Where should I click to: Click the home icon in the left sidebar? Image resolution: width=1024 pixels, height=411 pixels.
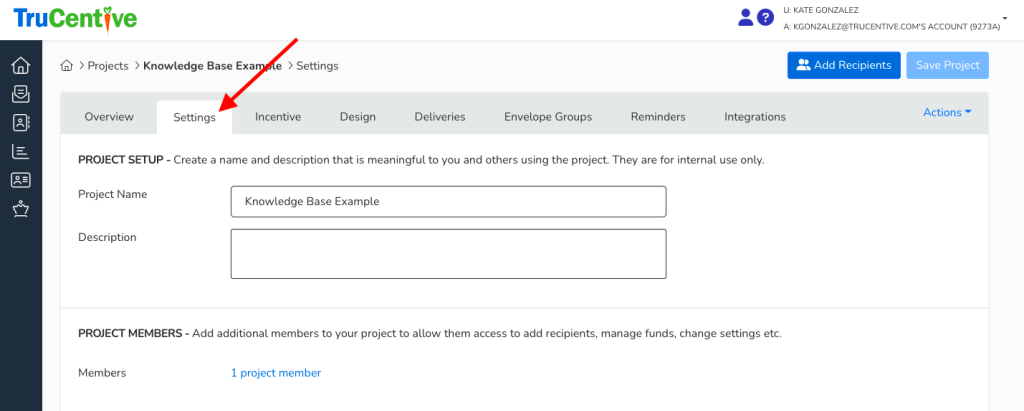(20, 66)
